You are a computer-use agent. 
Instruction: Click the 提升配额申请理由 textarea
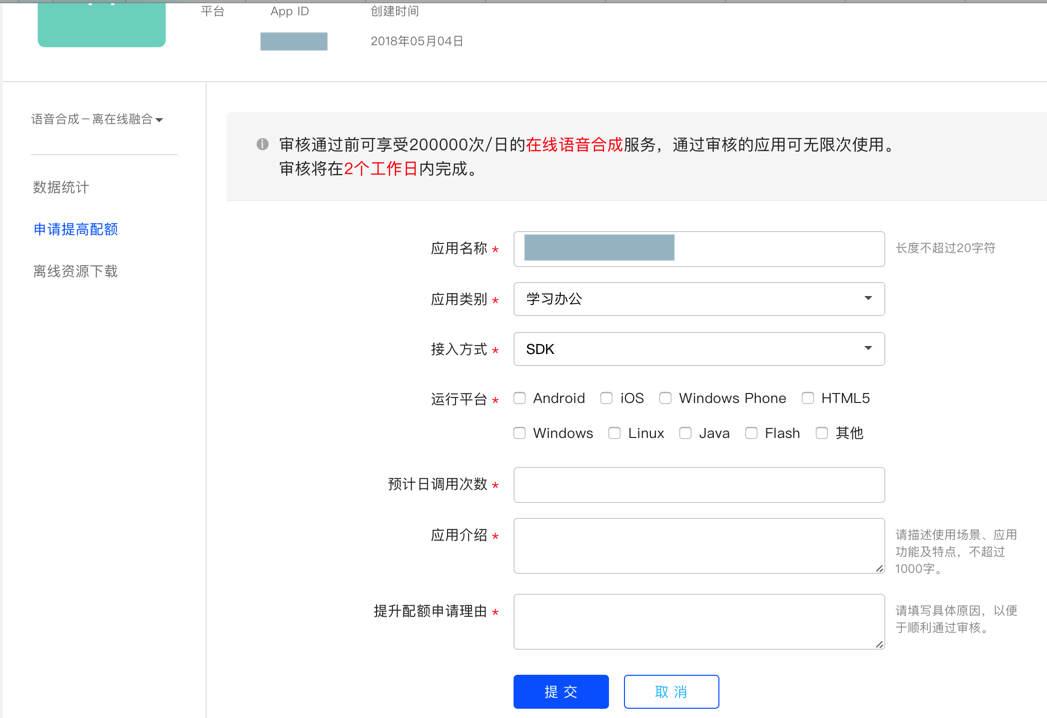699,622
